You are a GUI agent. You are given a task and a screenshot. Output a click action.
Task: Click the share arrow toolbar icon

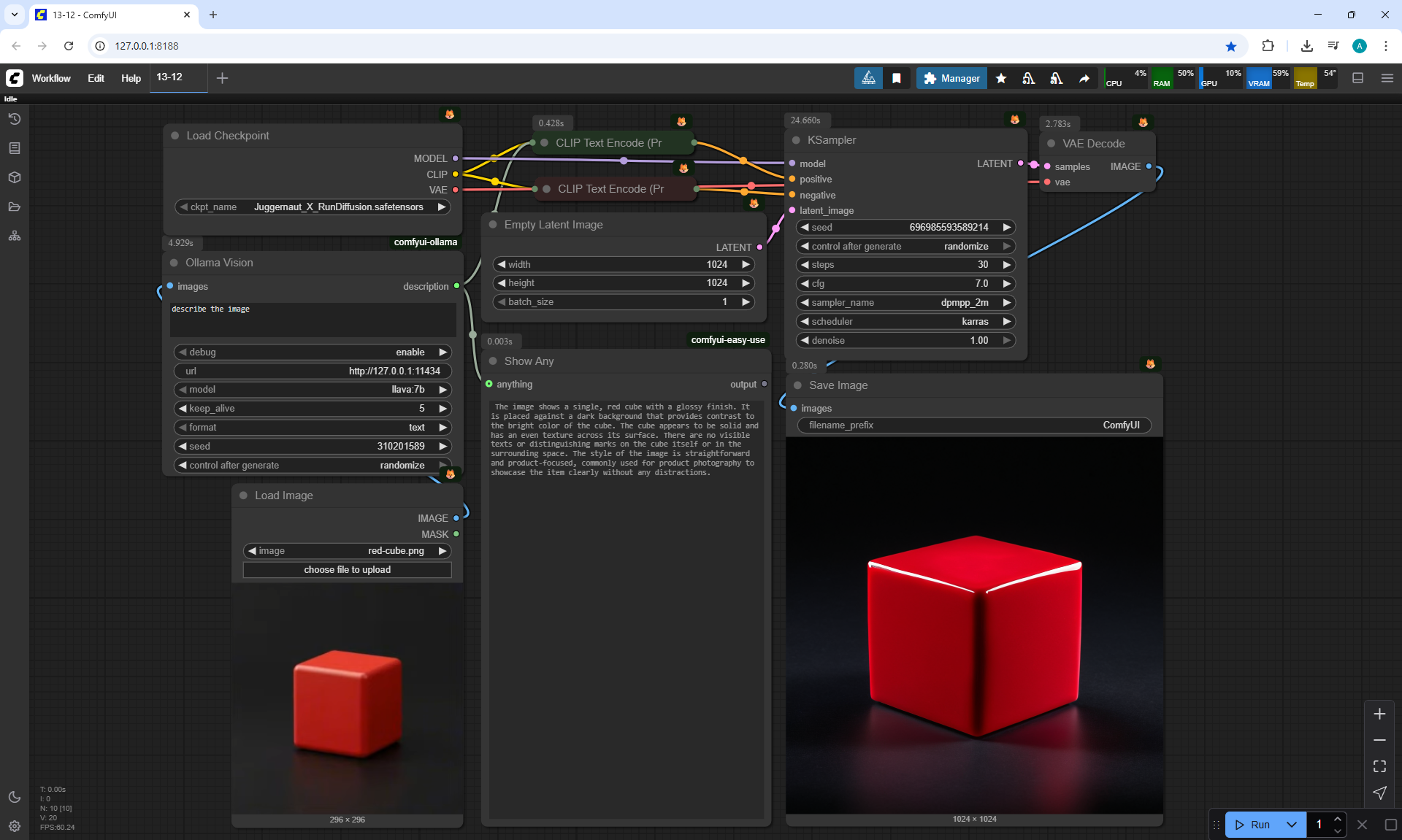pos(1084,78)
